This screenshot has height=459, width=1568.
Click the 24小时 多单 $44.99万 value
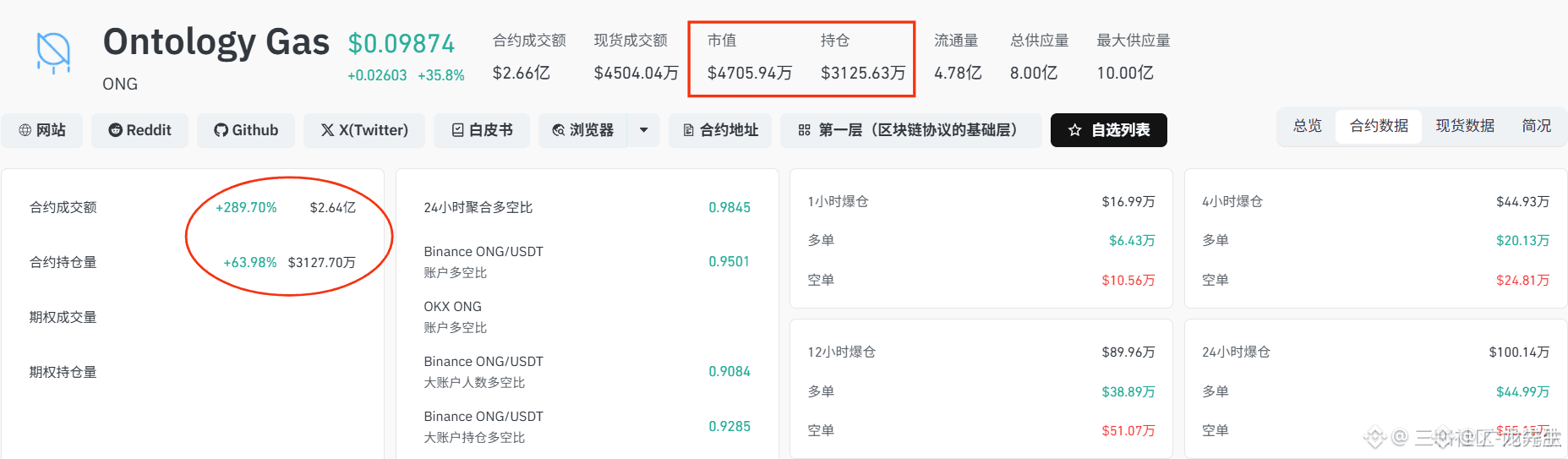point(1523,392)
